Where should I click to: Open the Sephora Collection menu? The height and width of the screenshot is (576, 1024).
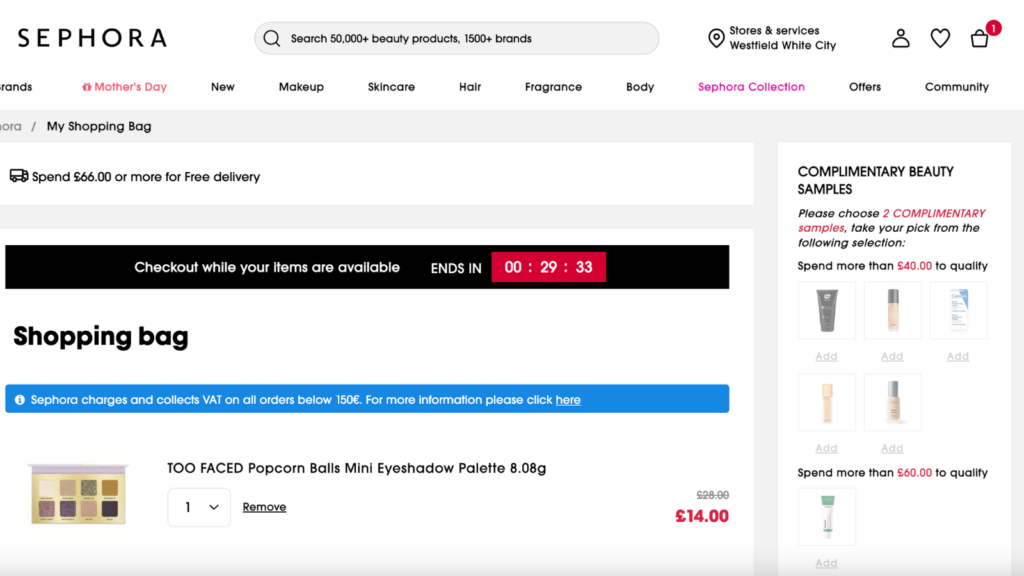[751, 87]
